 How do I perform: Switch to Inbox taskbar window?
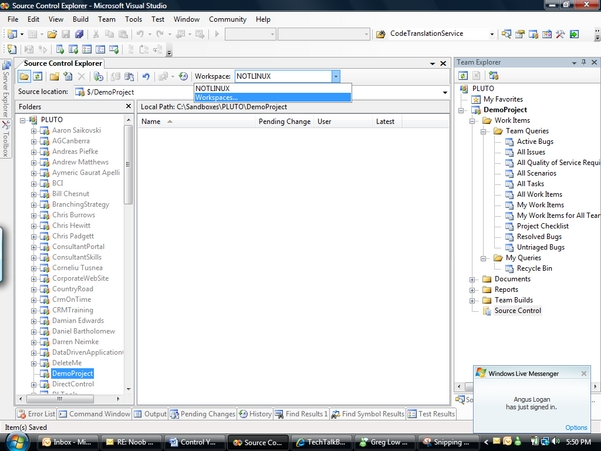click(67, 442)
